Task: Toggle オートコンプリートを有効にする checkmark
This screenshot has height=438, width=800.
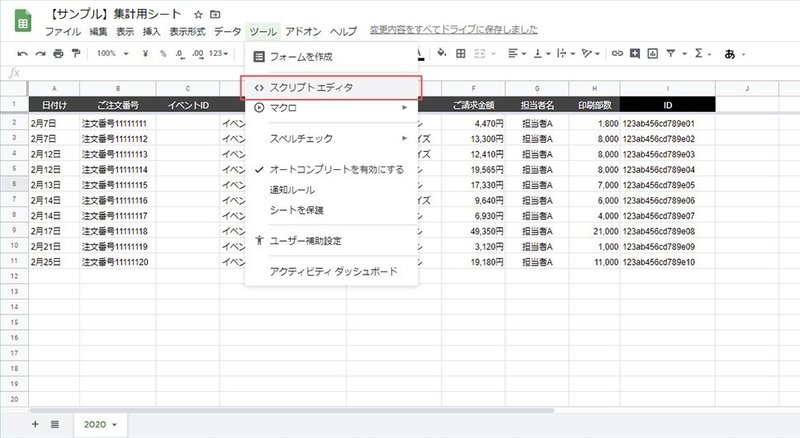Action: [x=259, y=169]
